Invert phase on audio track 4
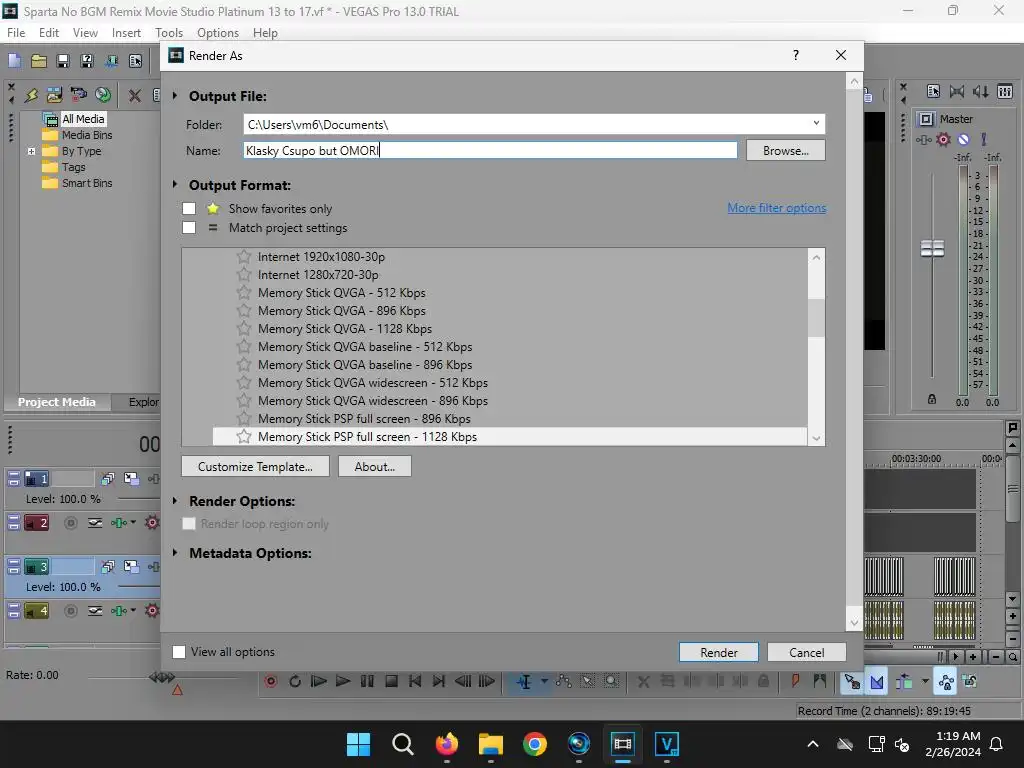Viewport: 1024px width, 768px height. (95, 611)
